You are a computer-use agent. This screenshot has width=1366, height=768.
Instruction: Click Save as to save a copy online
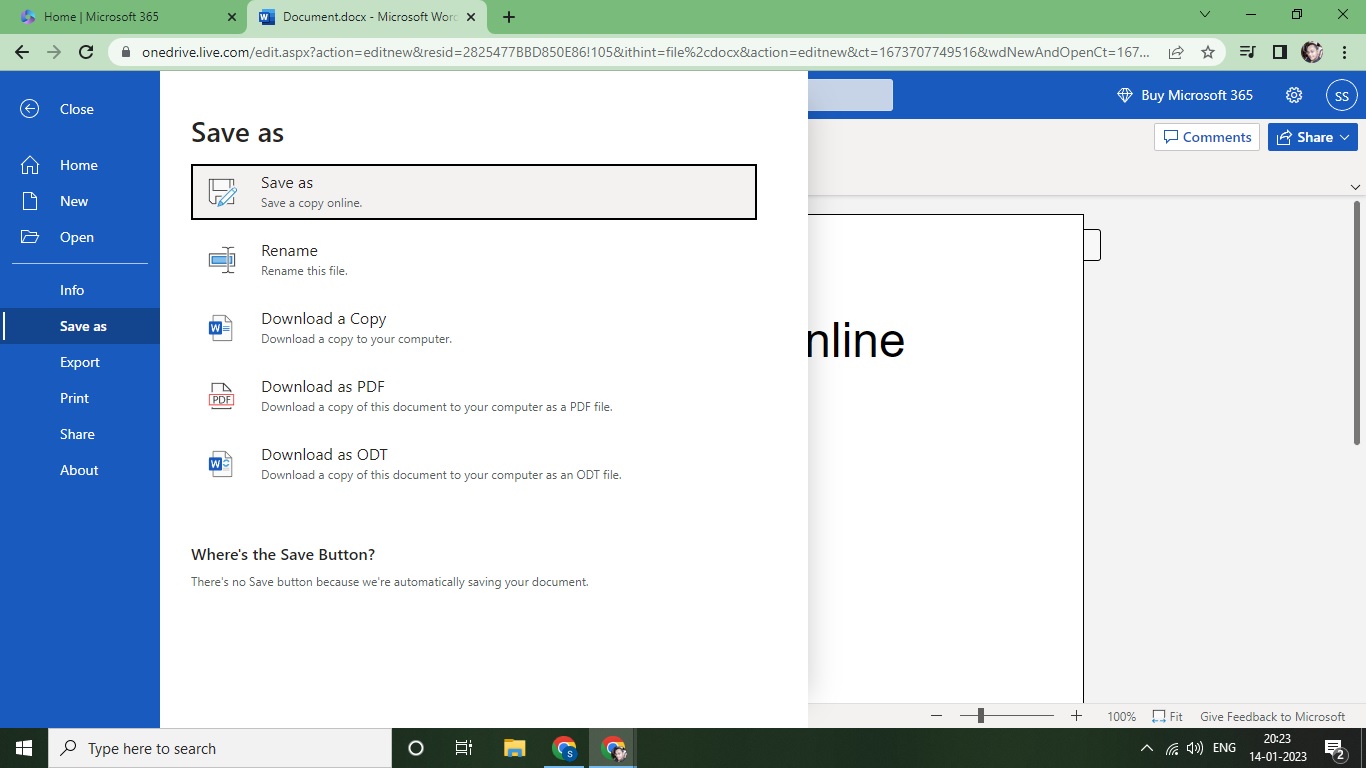tap(474, 192)
